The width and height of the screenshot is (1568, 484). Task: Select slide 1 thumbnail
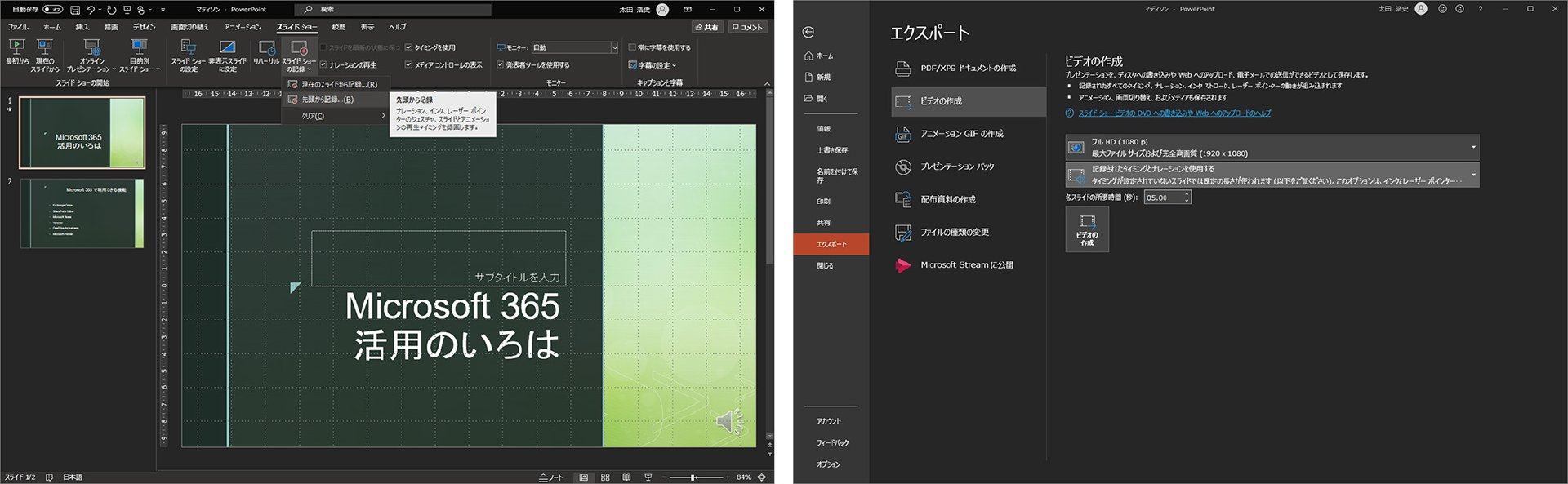82,133
